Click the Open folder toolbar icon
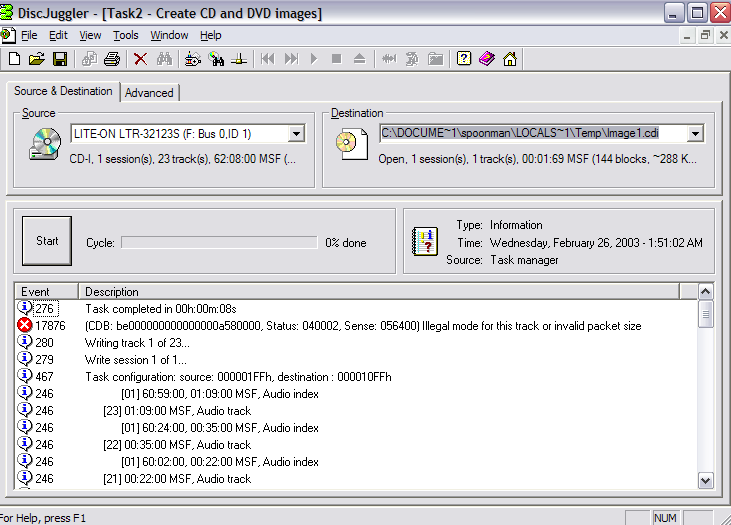The height and width of the screenshot is (525, 731). pos(37,59)
